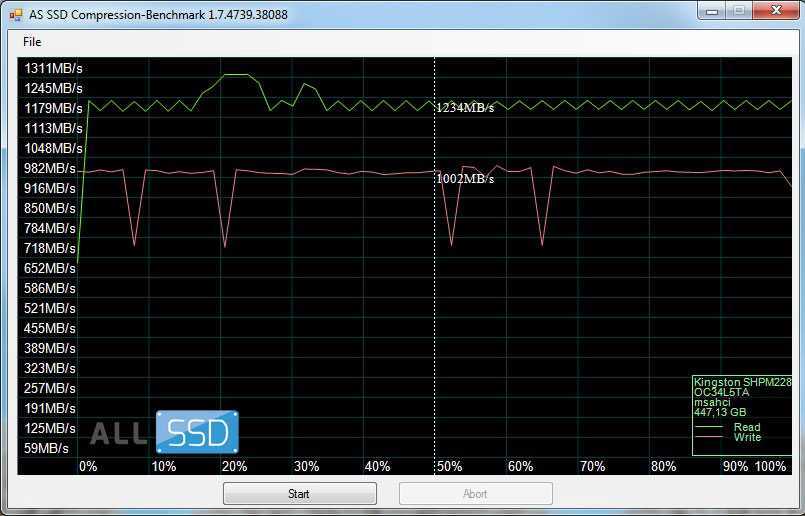Click the ALL SSD logo watermark
Screen dimensions: 805x516
click(x=164, y=432)
